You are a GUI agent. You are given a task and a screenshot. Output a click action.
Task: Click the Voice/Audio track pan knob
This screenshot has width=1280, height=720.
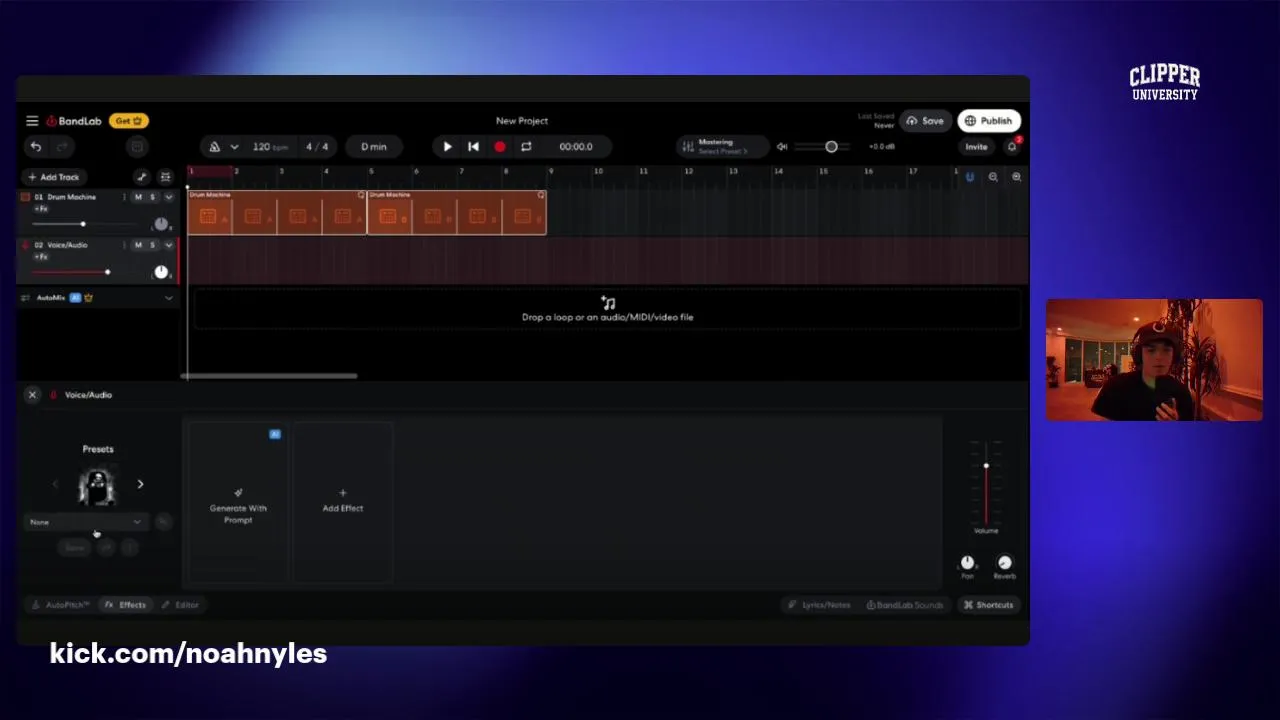pyautogui.click(x=161, y=272)
